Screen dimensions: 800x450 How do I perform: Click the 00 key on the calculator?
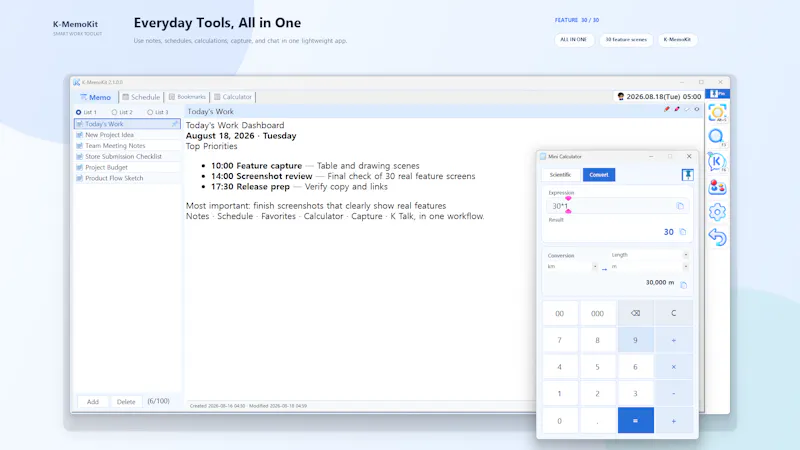(560, 313)
